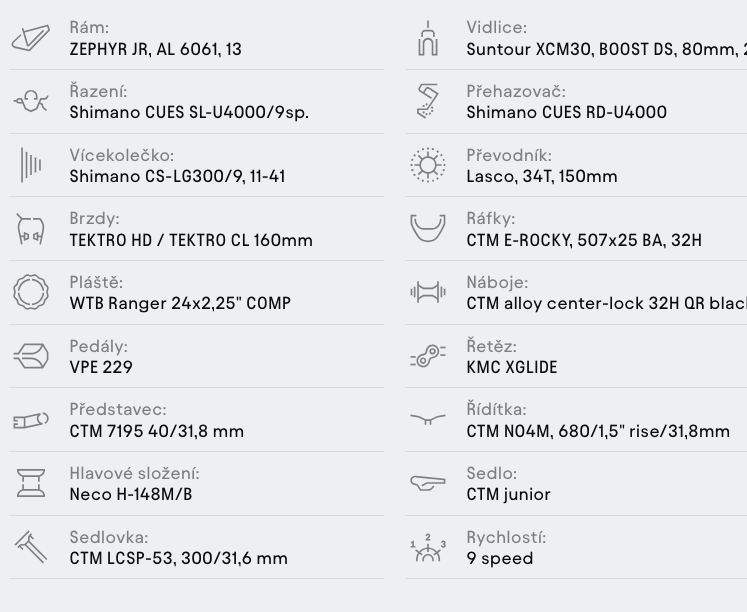The width and height of the screenshot is (747, 612).
Task: Click the hub icon beside Náboje
Action: pyautogui.click(x=428, y=292)
